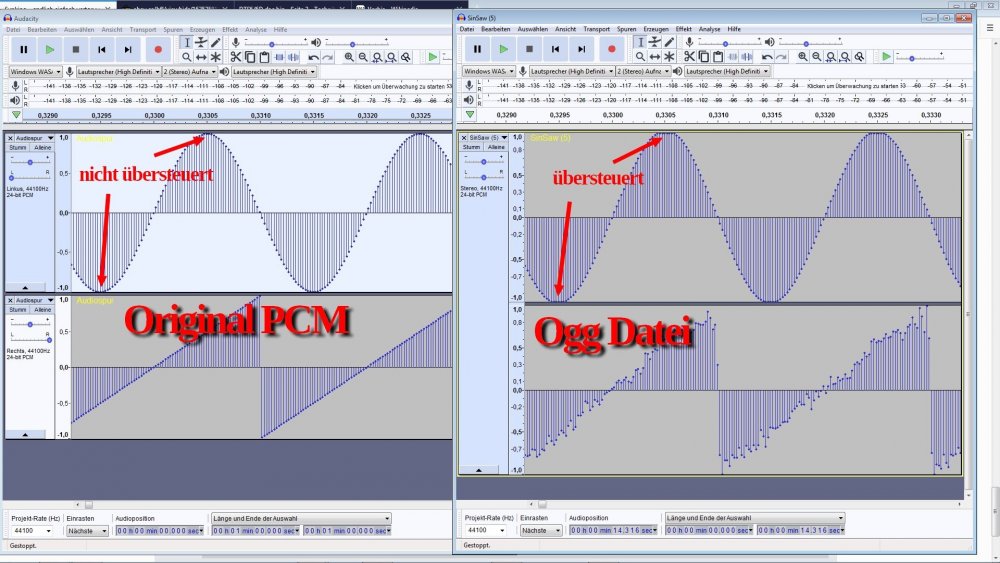Open the Windows WASAPI host dropdown in left window
Screen dimensions: 1000x563
coord(34,72)
